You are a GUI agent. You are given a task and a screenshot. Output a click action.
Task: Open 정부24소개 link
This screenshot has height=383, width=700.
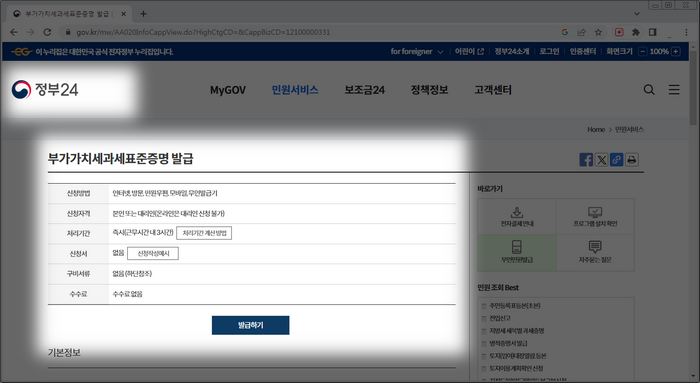(512, 51)
